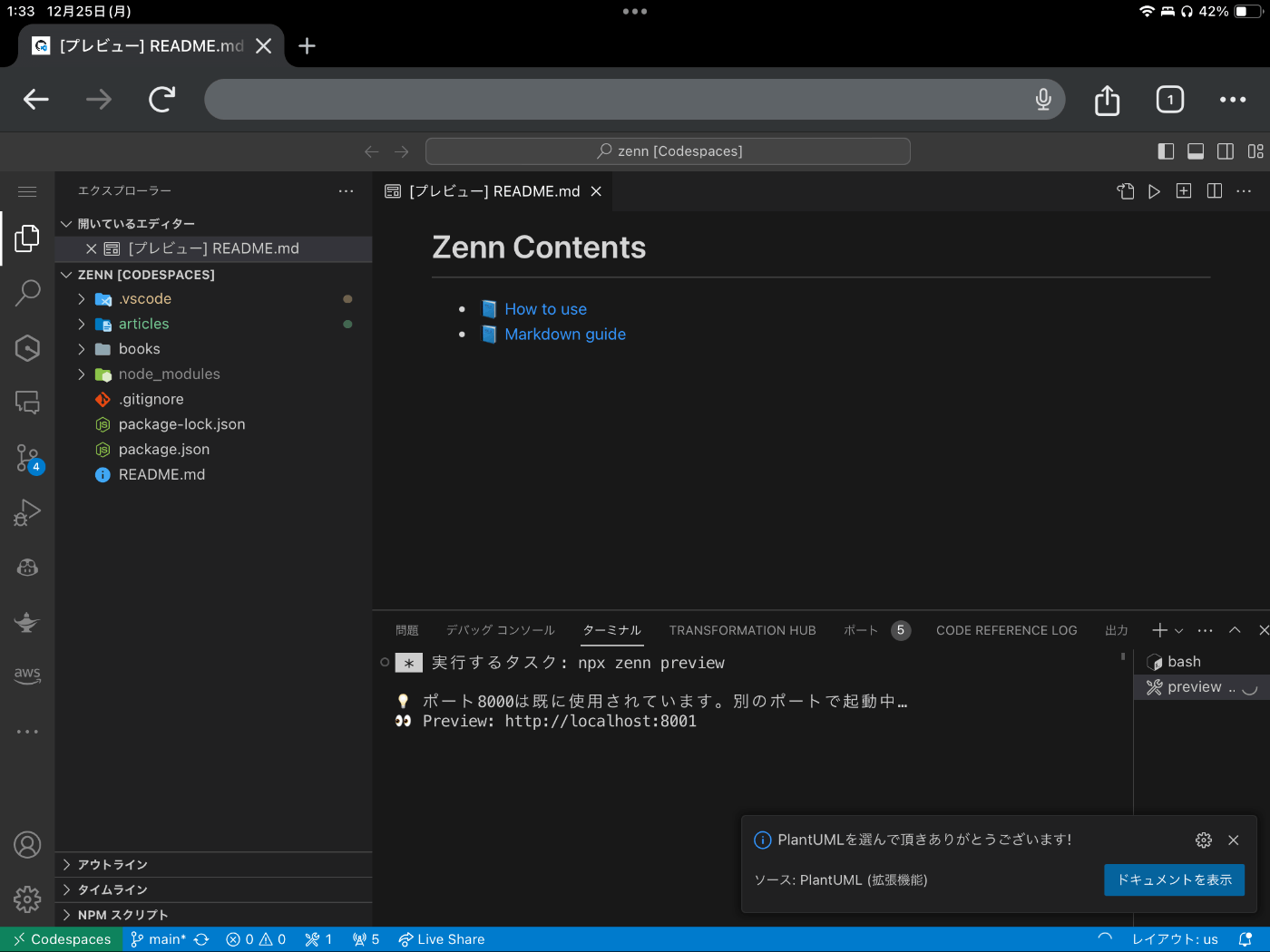Toggle the primary side bar
The width and height of the screenshot is (1270, 952).
[x=1167, y=151]
